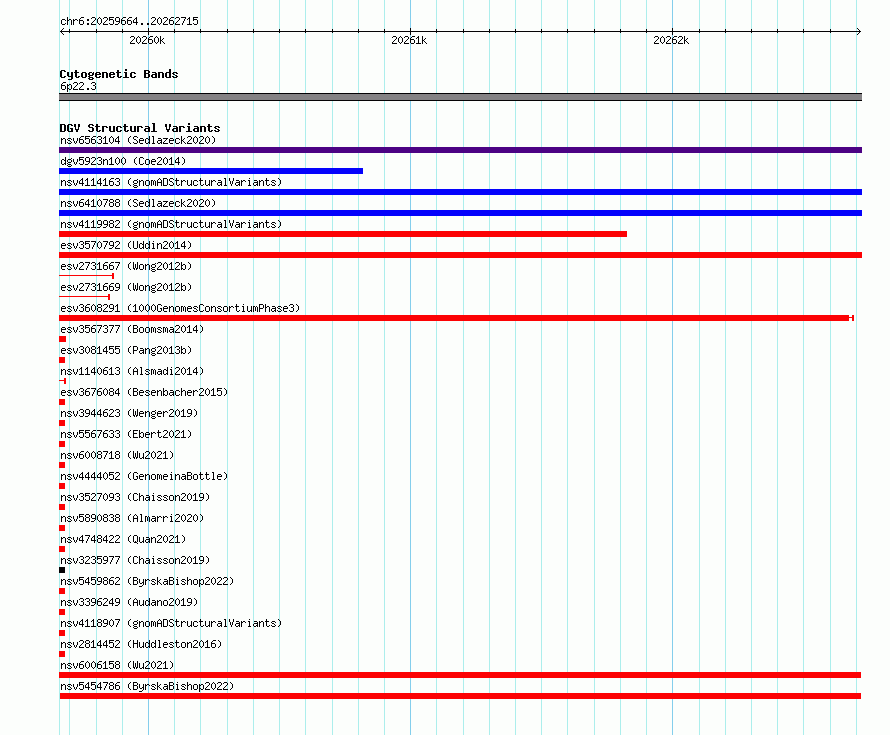Click the small red nsv3527093 marker
The image size is (890, 735).
(62, 507)
